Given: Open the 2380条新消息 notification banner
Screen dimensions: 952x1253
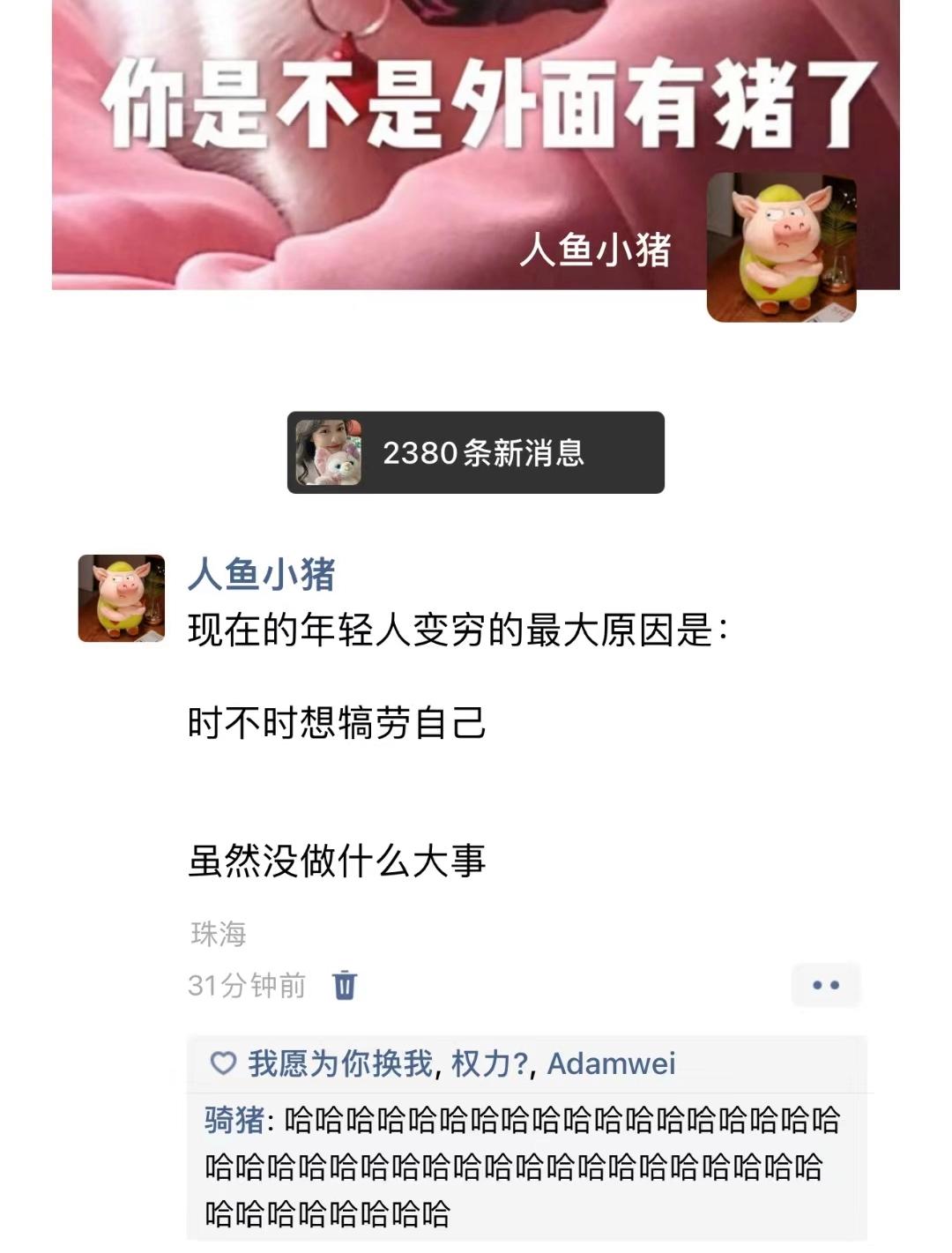Looking at the screenshot, I should click(x=476, y=452).
